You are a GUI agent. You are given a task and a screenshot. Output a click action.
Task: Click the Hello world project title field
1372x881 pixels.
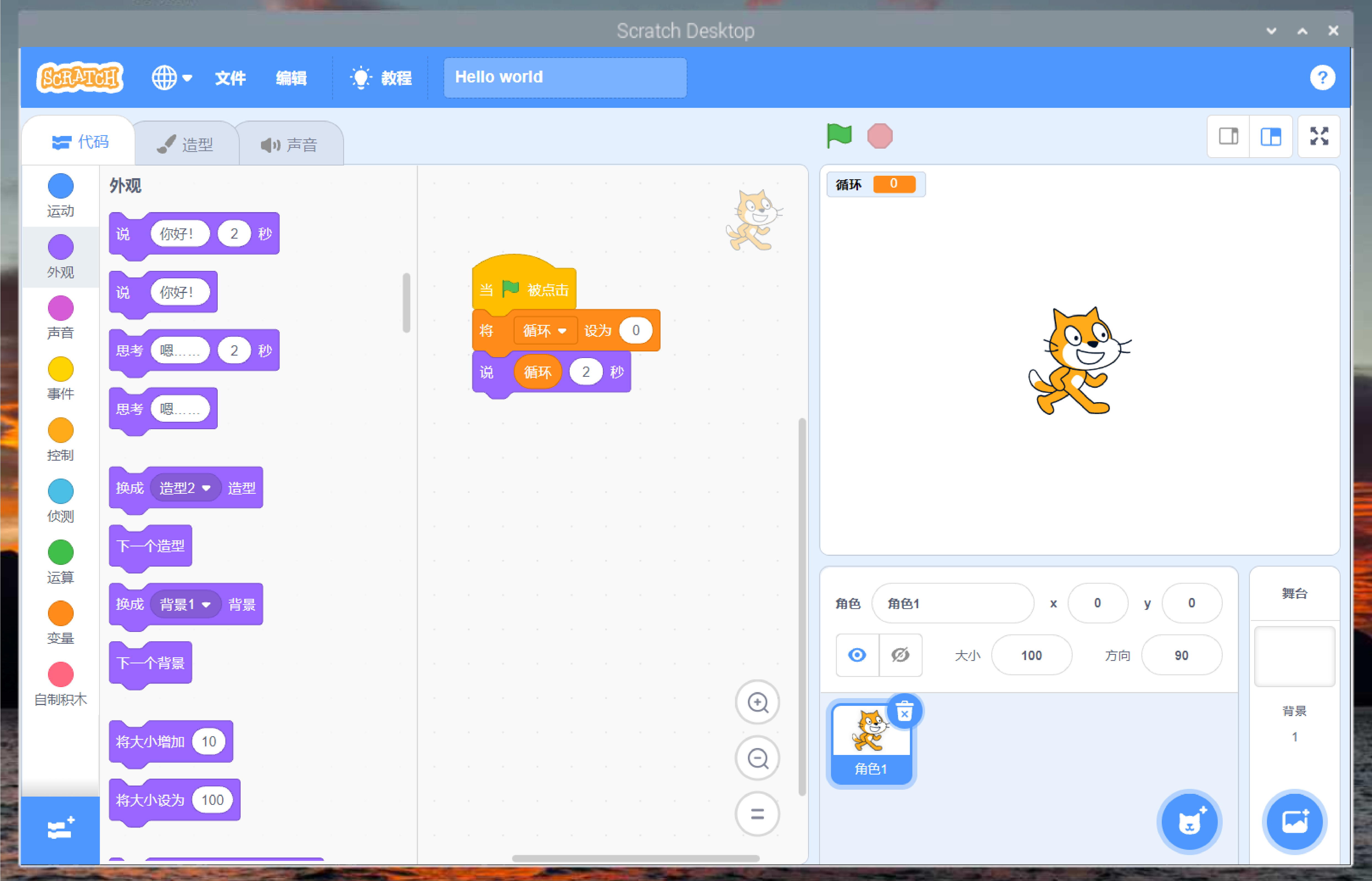click(x=564, y=77)
